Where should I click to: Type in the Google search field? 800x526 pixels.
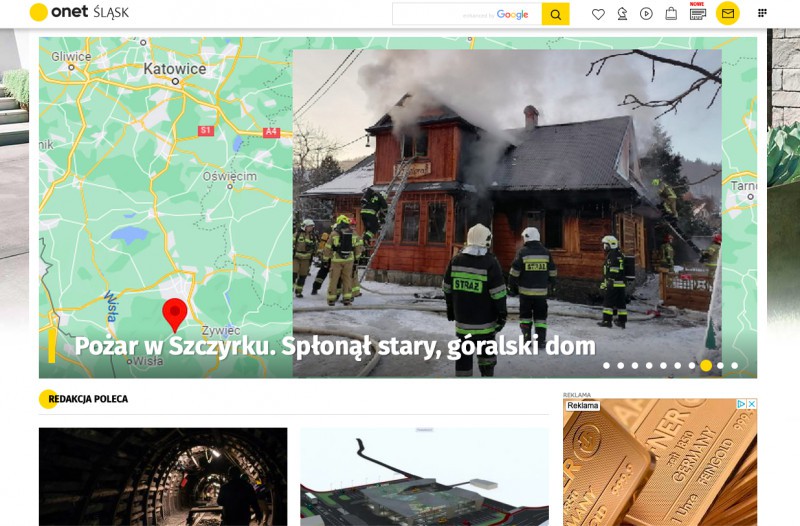coord(465,14)
